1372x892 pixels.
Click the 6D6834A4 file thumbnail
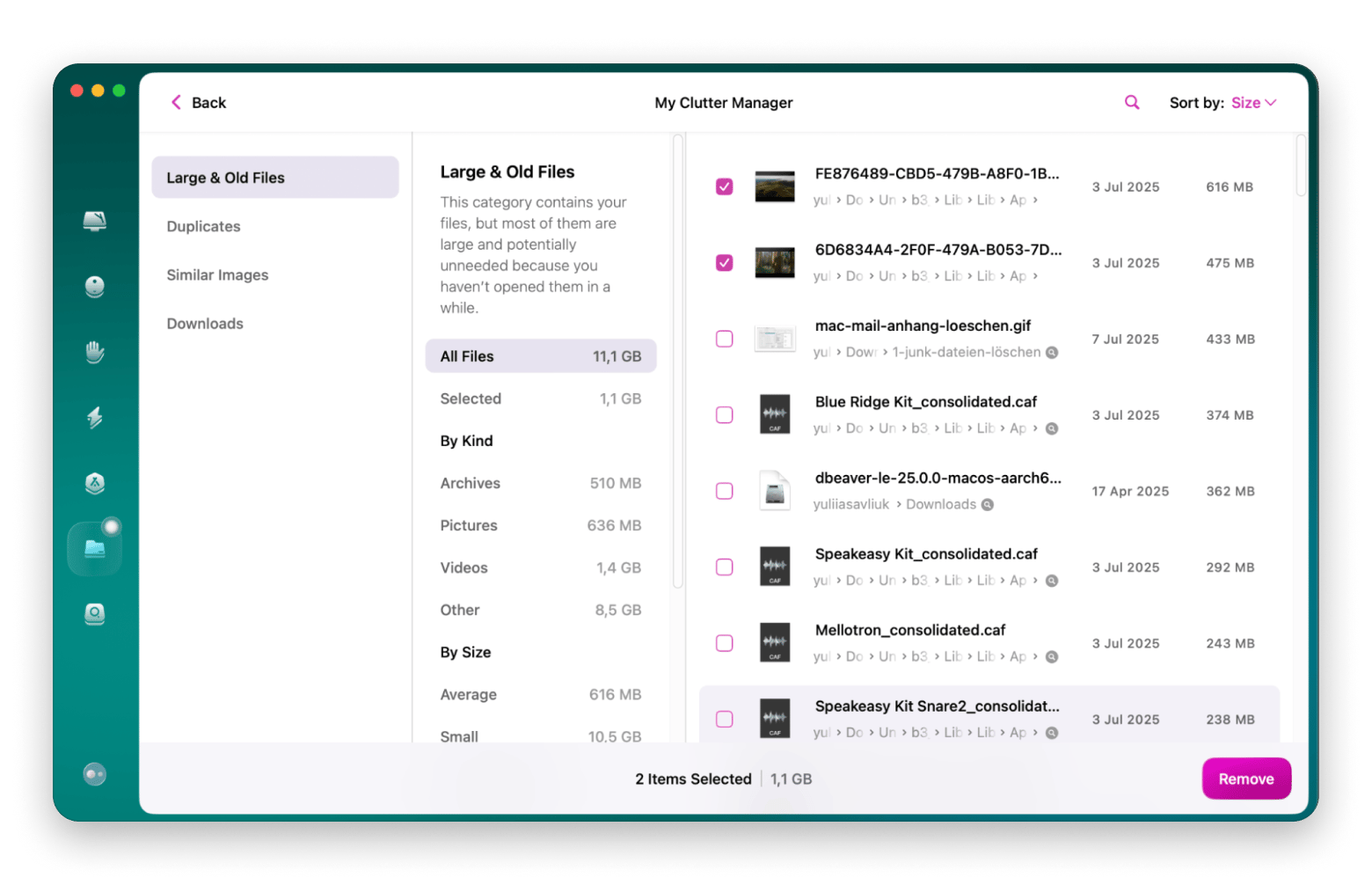tap(775, 263)
